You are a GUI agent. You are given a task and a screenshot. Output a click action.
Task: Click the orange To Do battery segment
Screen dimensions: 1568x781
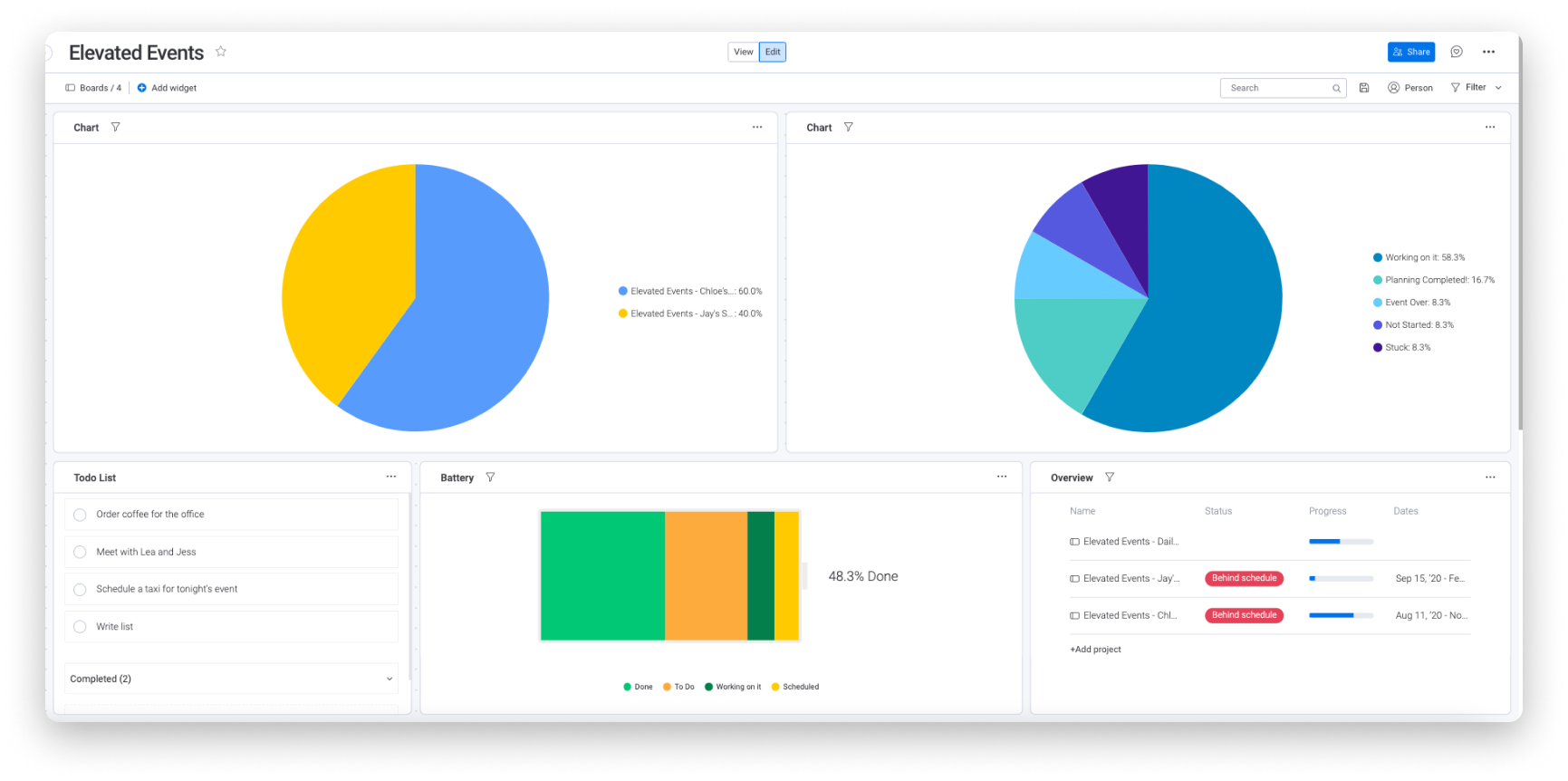point(706,576)
